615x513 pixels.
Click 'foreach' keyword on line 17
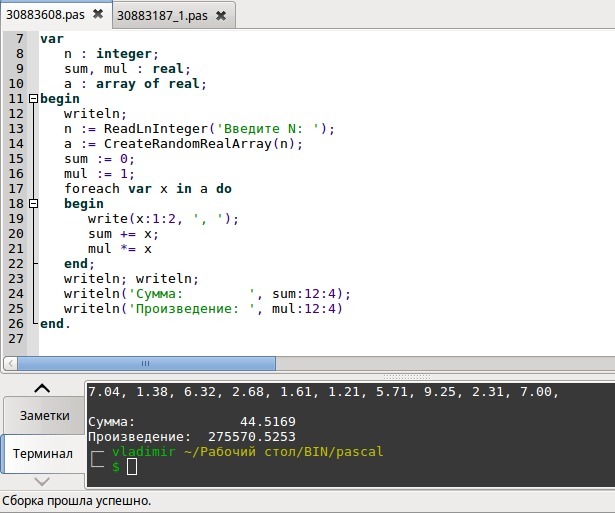(x=92, y=189)
